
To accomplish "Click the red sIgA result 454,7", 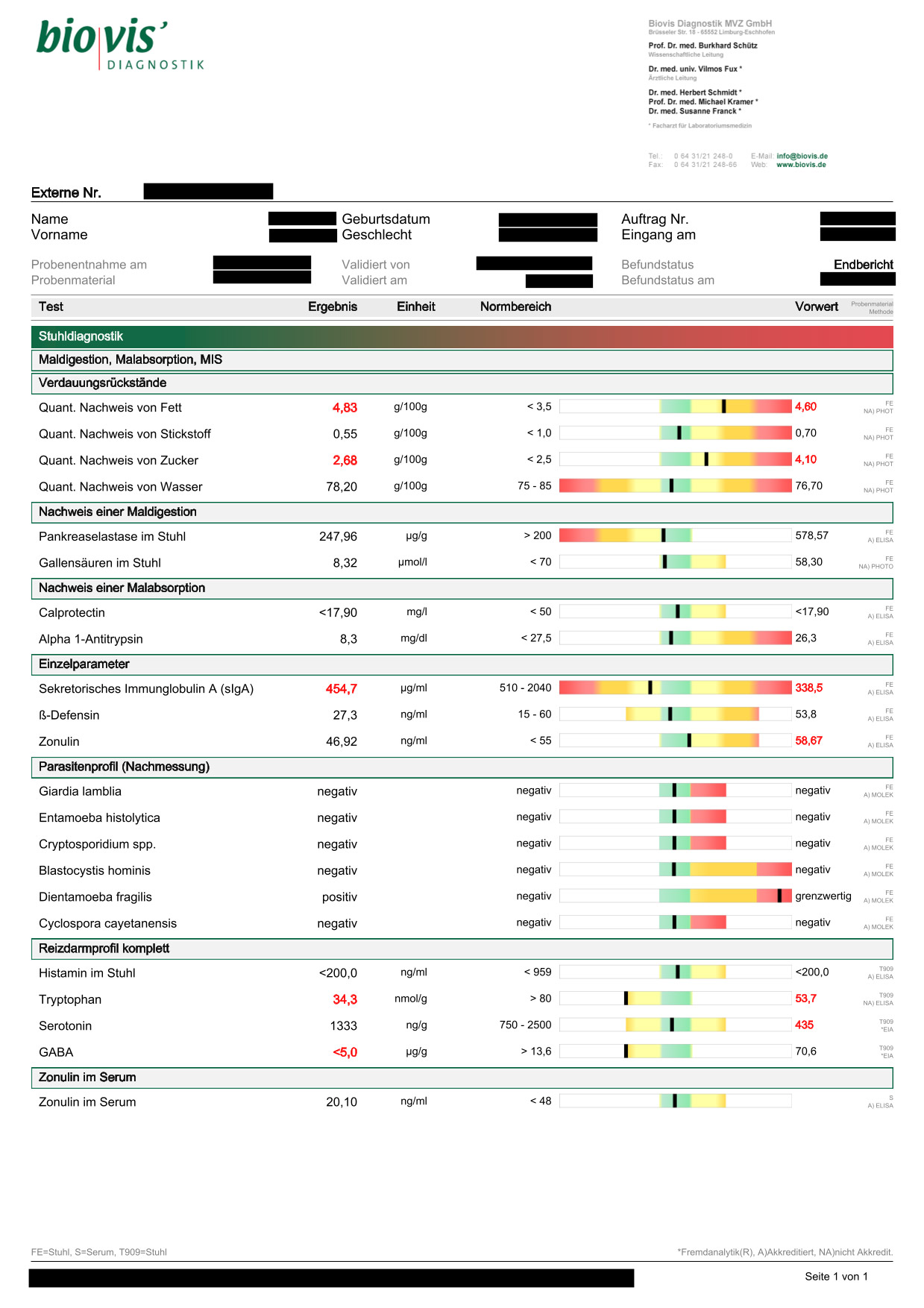I will point(341,689).
